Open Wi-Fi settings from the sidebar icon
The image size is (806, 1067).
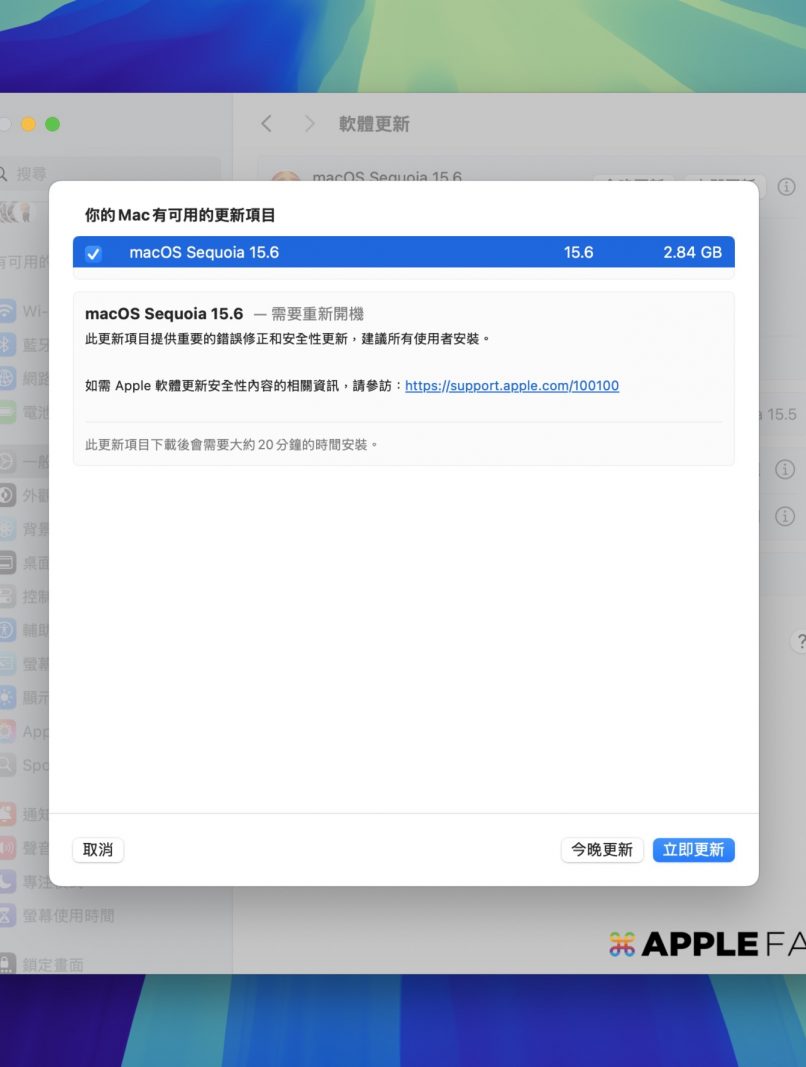8,311
